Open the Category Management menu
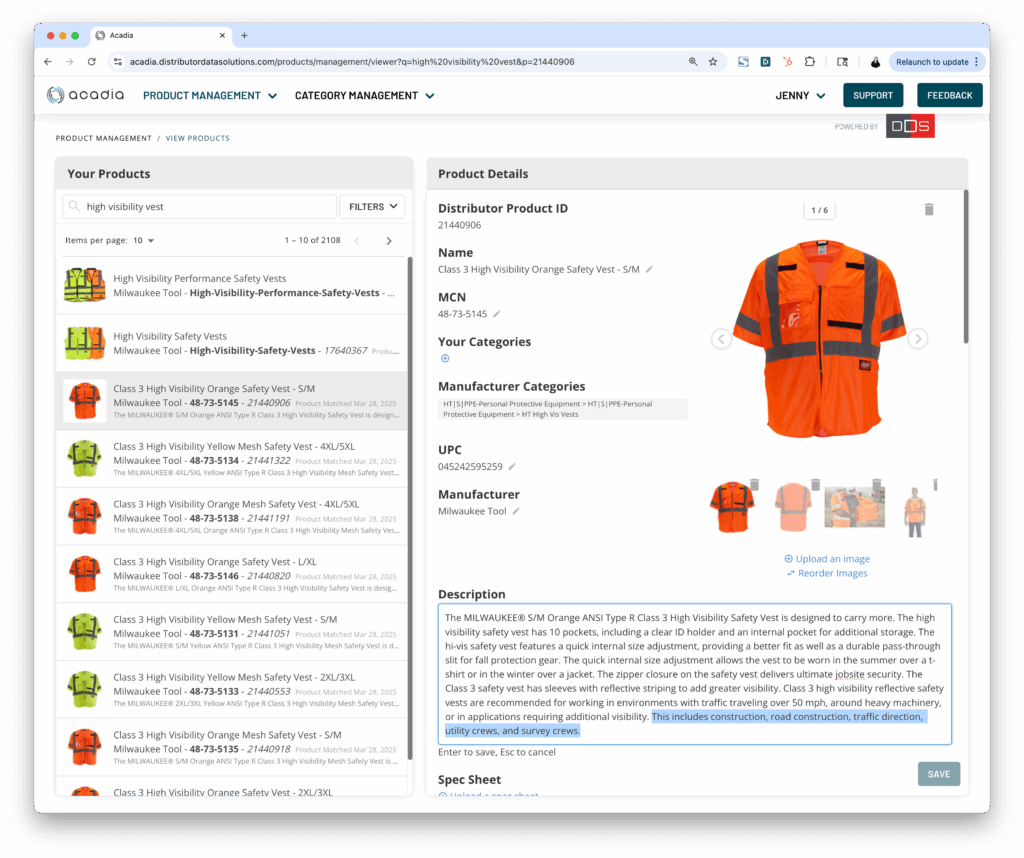This screenshot has width=1024, height=858. (364, 96)
